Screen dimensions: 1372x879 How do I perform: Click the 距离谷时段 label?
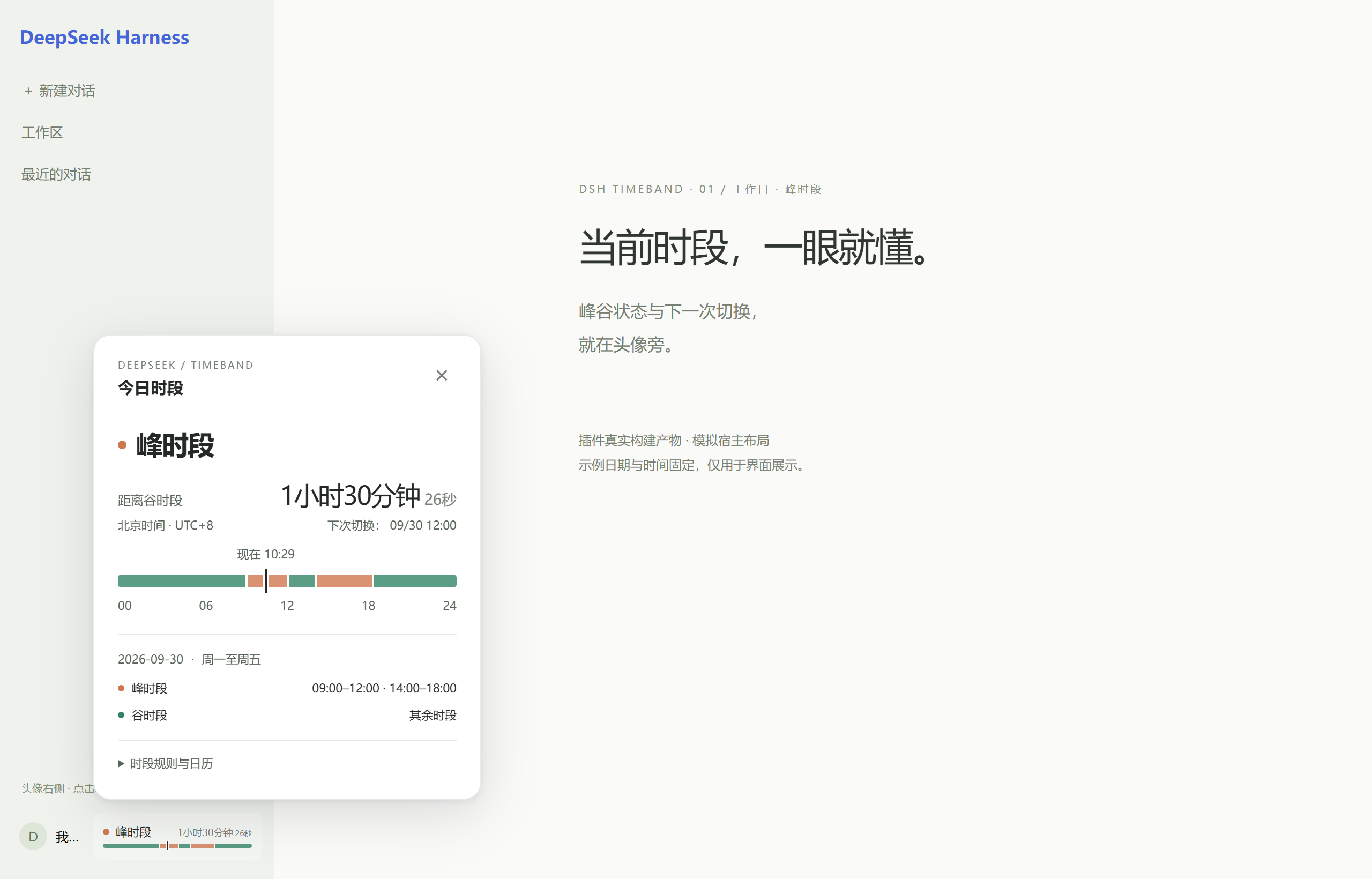150,501
